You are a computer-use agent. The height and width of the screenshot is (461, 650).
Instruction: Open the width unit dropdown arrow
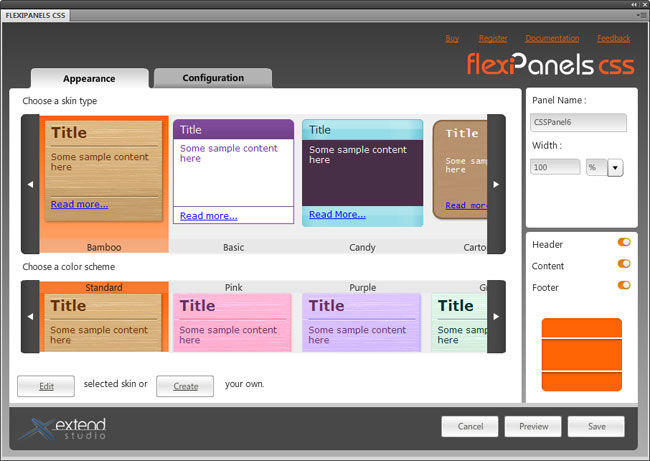tap(615, 168)
